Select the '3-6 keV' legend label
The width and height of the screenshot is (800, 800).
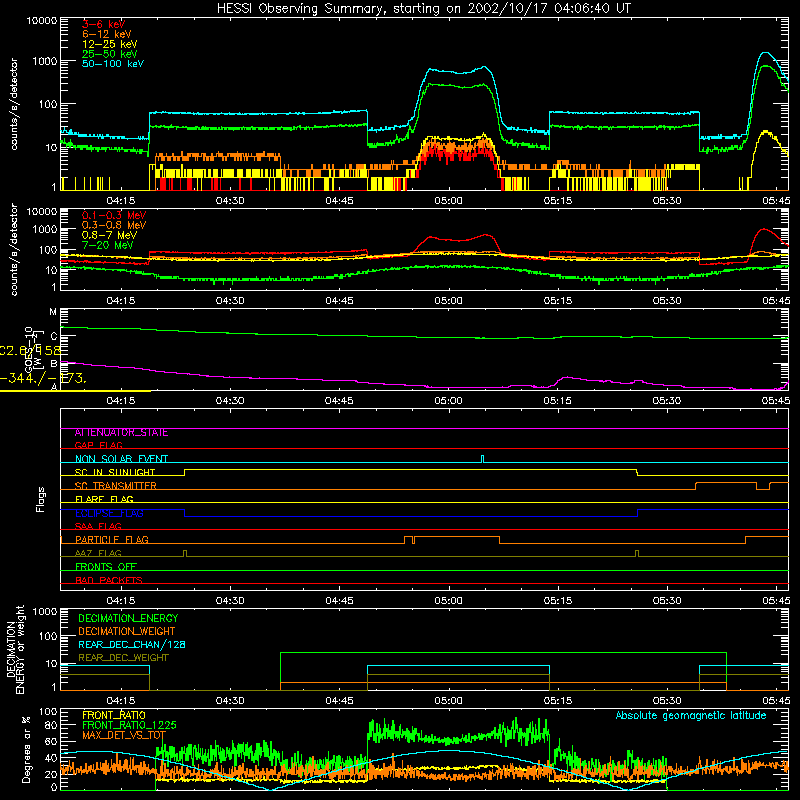pyautogui.click(x=104, y=24)
